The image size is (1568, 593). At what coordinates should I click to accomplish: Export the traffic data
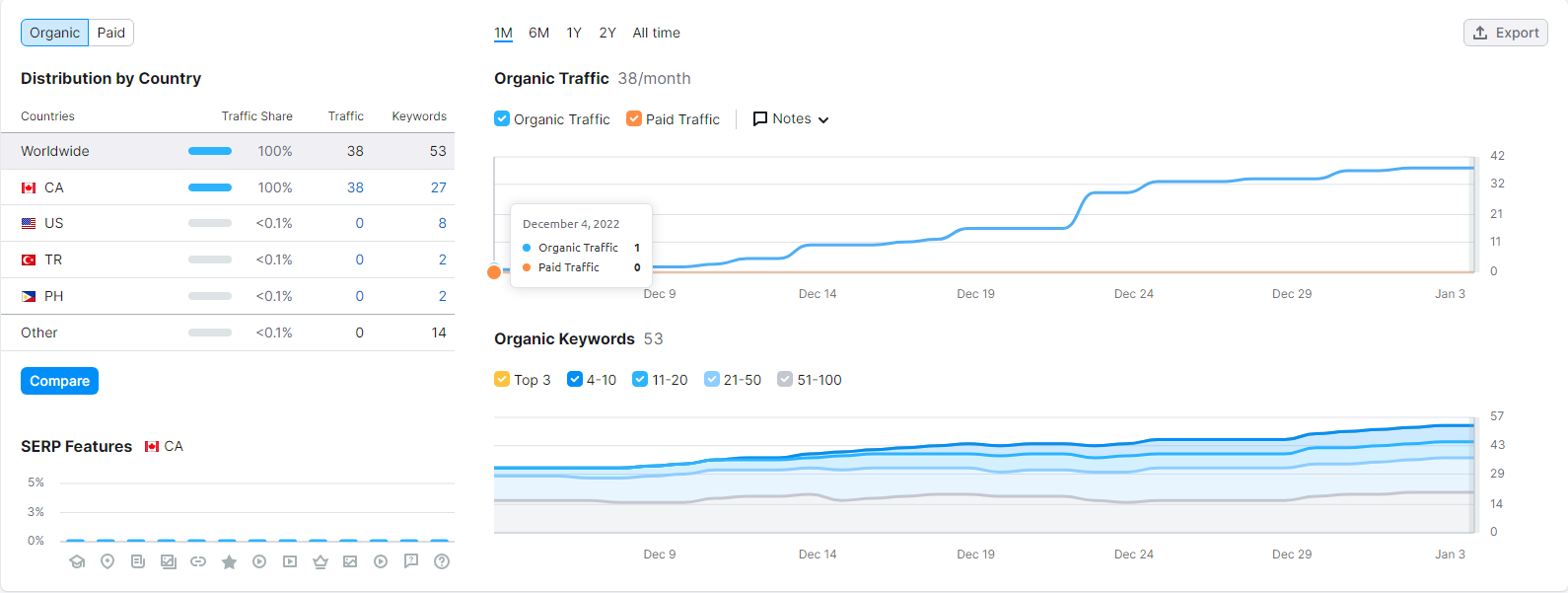[x=1505, y=33]
